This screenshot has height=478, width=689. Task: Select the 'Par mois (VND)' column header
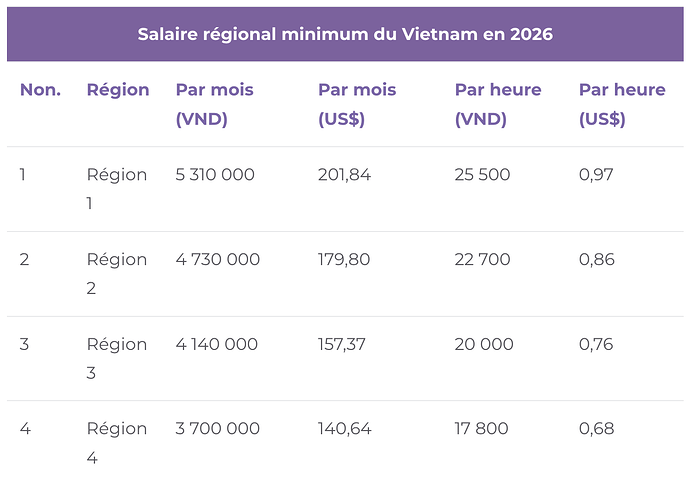(x=214, y=105)
